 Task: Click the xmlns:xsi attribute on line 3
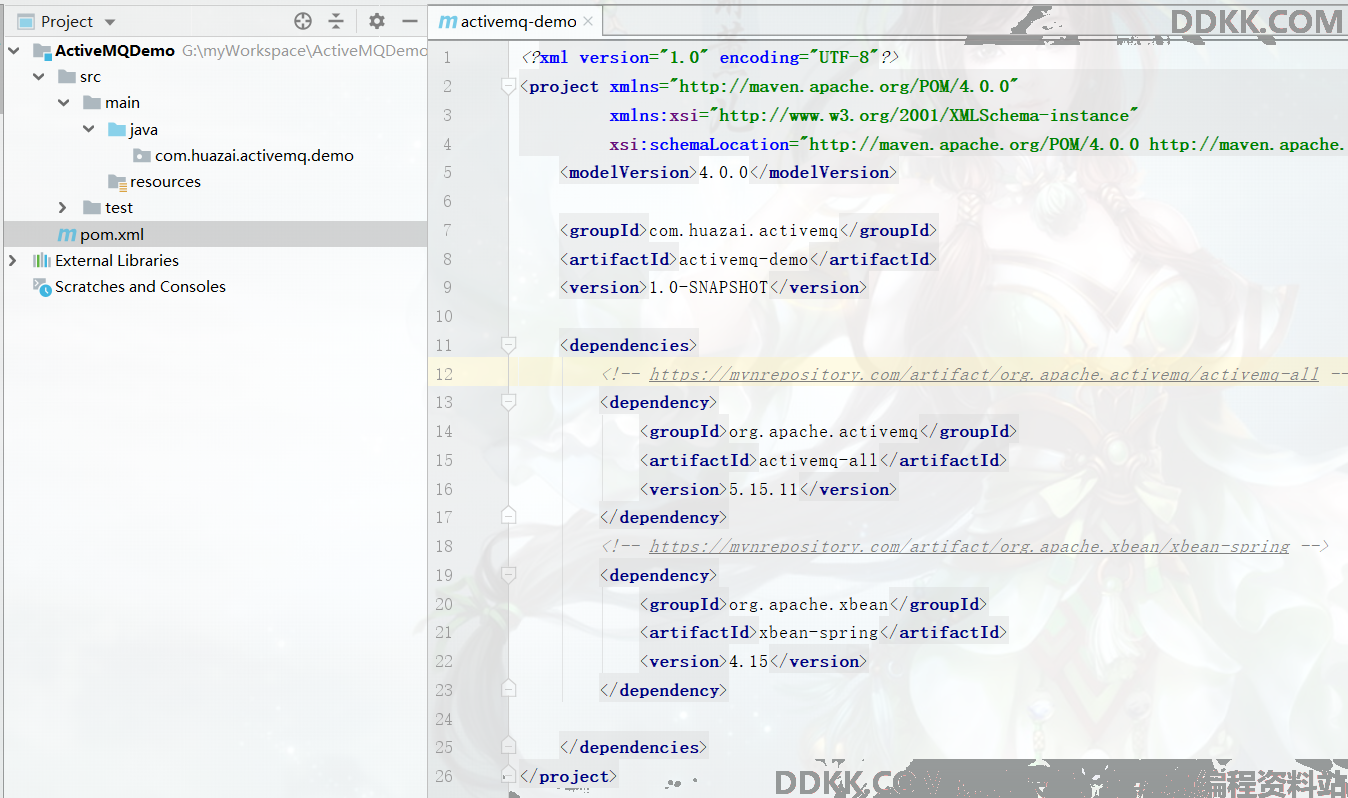(875, 115)
